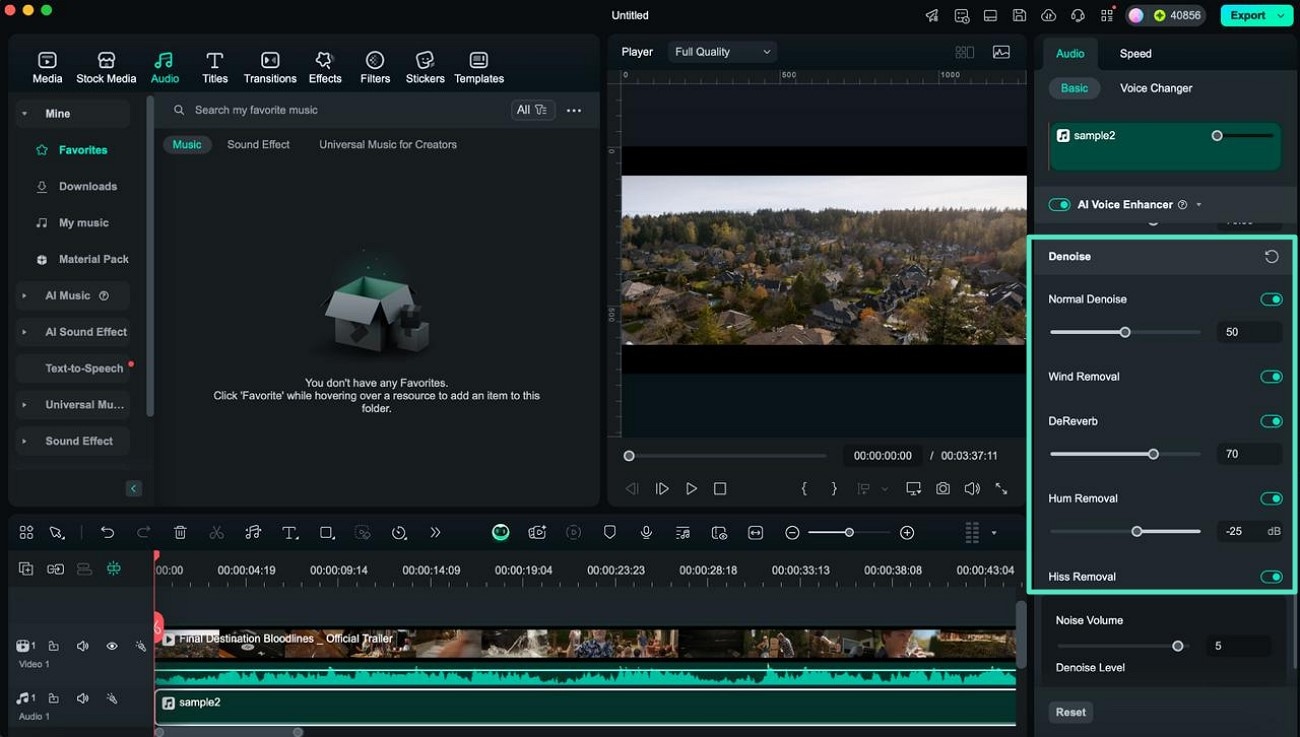The height and width of the screenshot is (737, 1300).
Task: Click the DeReverb slider handle
Action: (1153, 454)
